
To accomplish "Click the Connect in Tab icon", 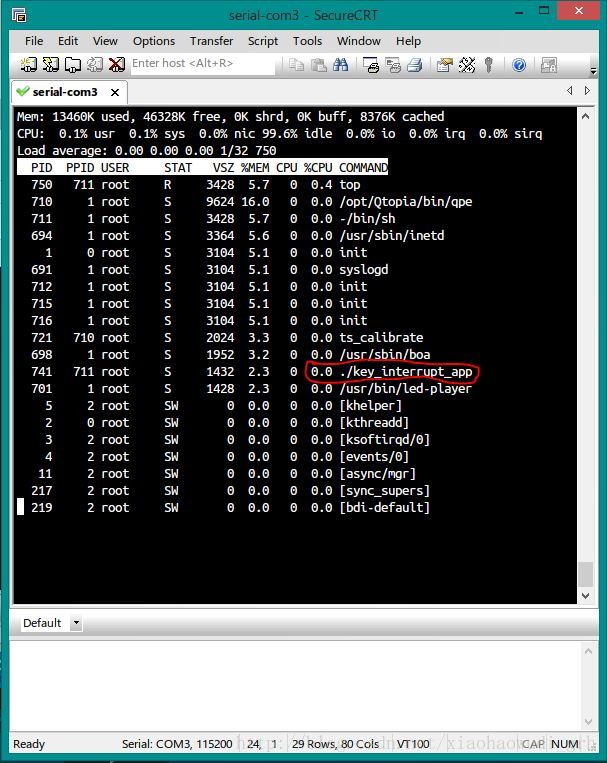I will pyautogui.click(x=73, y=64).
